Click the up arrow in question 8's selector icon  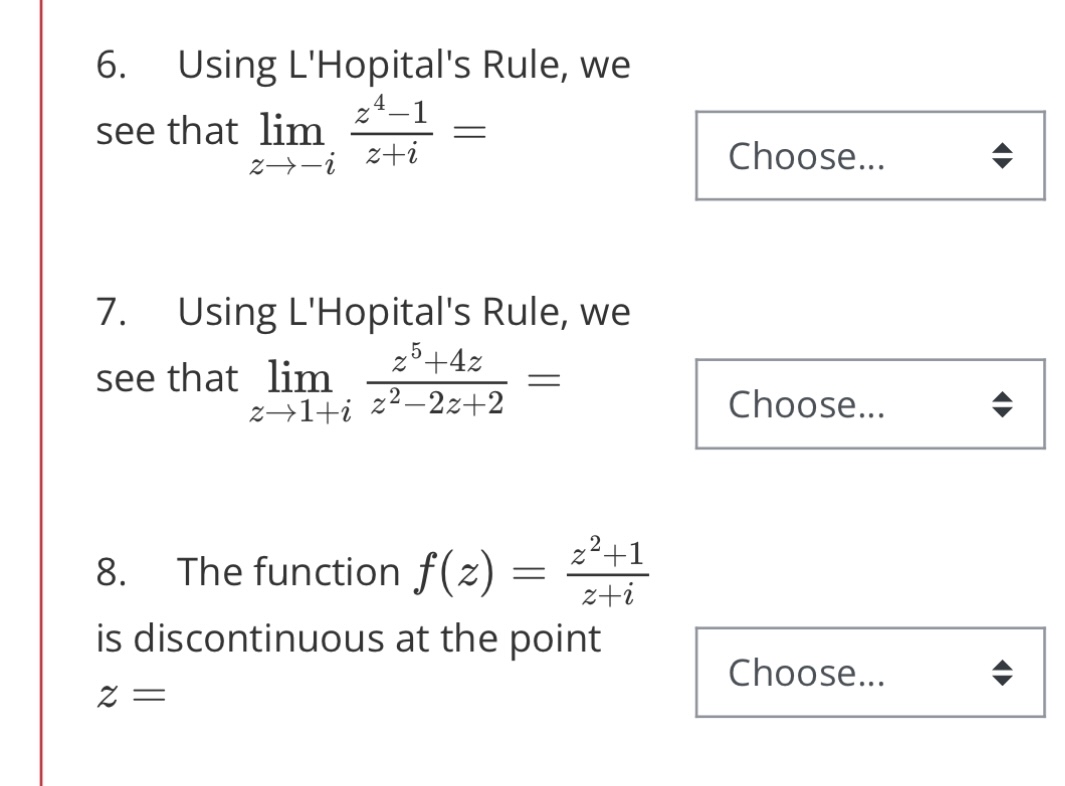click(x=1002, y=665)
